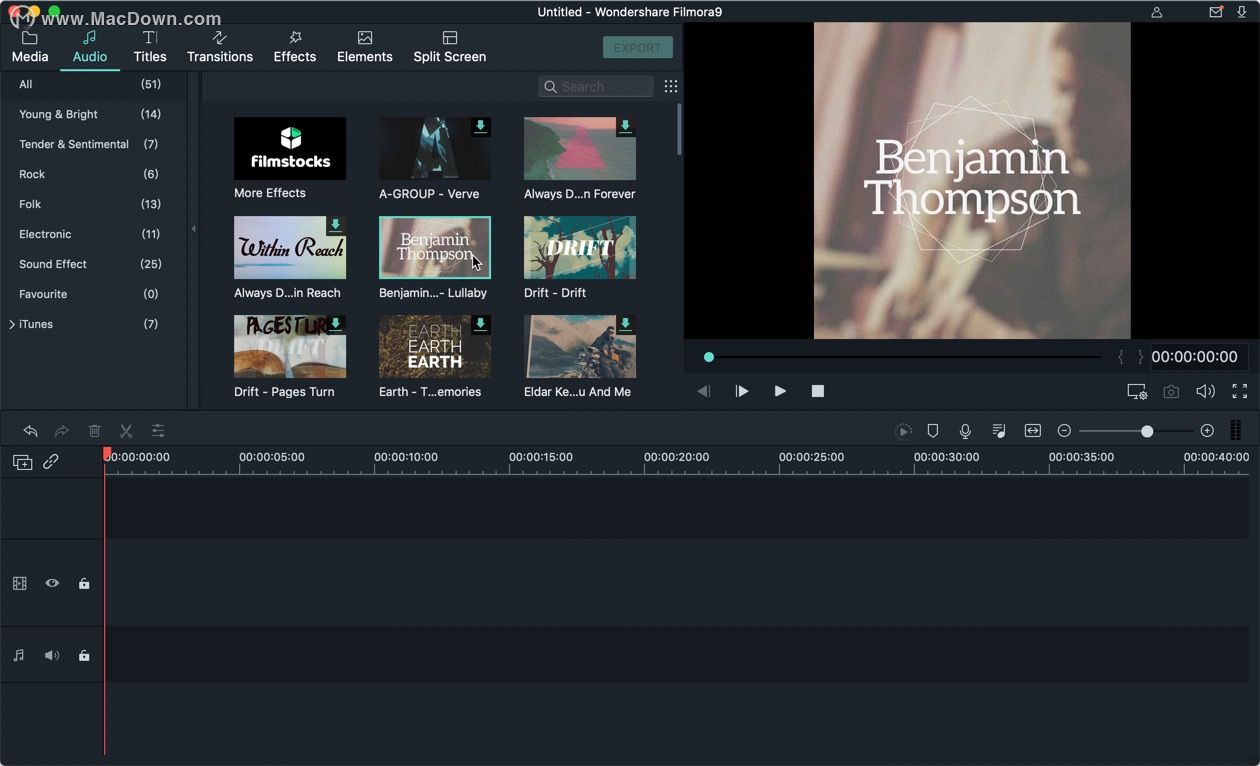Collapse the audio category sidebar arrow
The height and width of the screenshot is (766, 1260).
(x=193, y=229)
